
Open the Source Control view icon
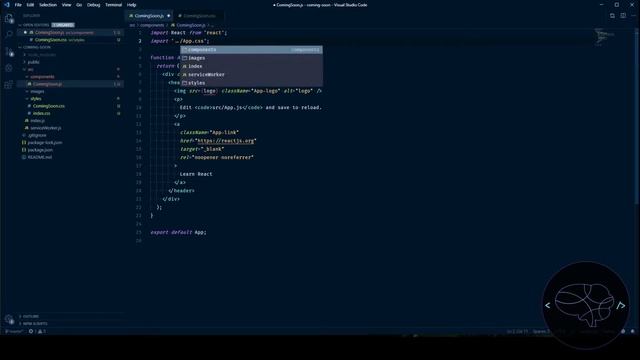9,51
